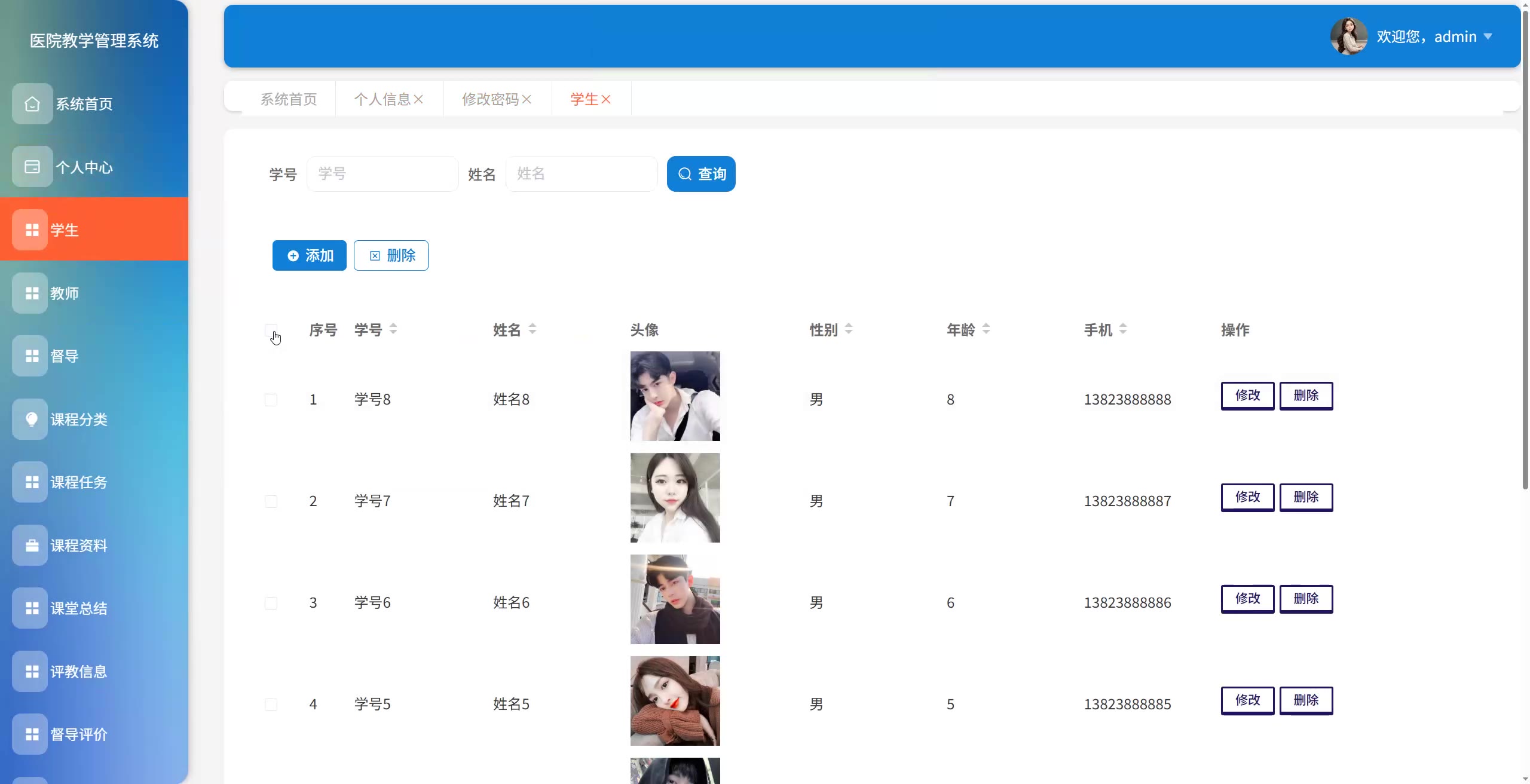Close the 个人信息 tab with its X
This screenshot has width=1530, height=784.
coord(418,99)
